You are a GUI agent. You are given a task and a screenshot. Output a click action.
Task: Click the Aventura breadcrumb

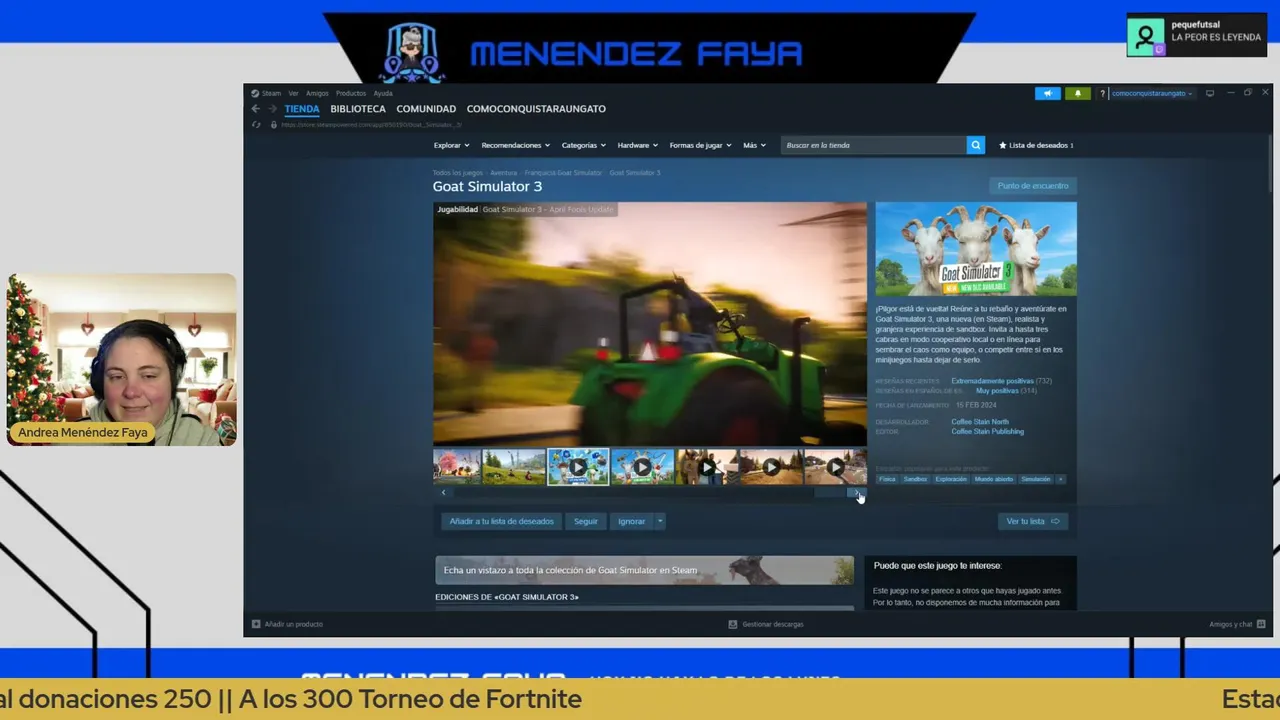coord(504,173)
